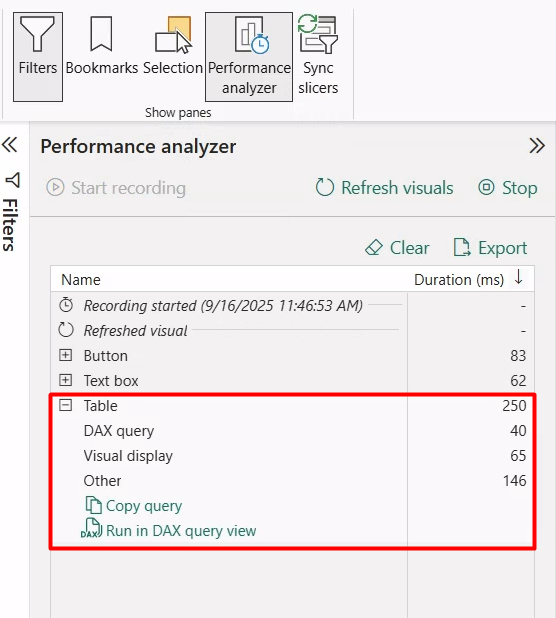Viewport: 556px width, 618px height.
Task: Expand the Button entry row
Action: pos(65,355)
